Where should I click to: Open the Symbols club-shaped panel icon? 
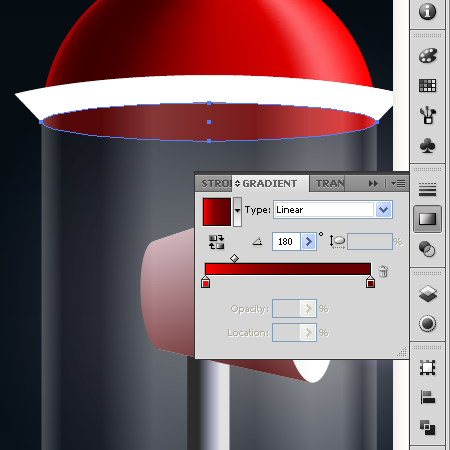click(427, 146)
